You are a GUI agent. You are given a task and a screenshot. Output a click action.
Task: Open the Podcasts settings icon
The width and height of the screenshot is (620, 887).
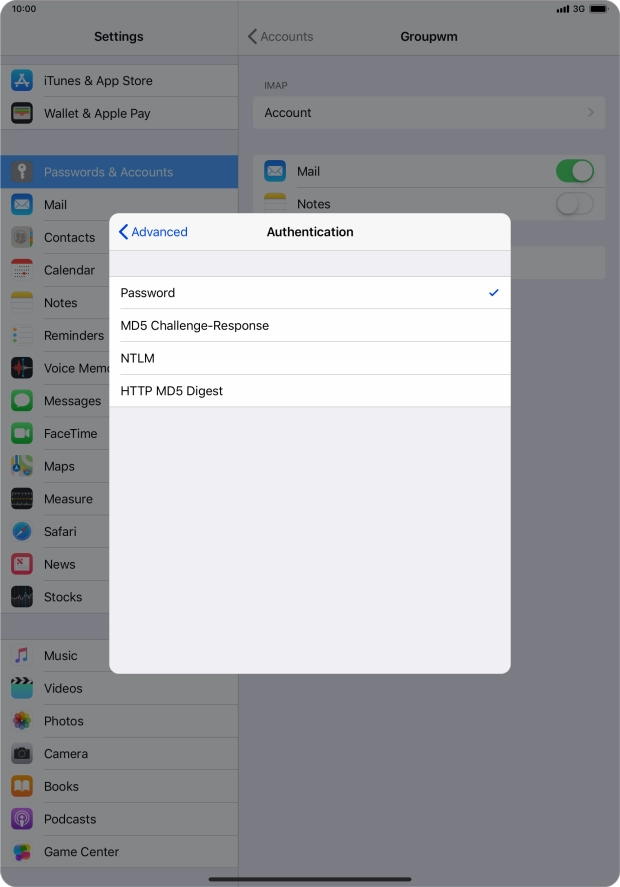point(22,819)
